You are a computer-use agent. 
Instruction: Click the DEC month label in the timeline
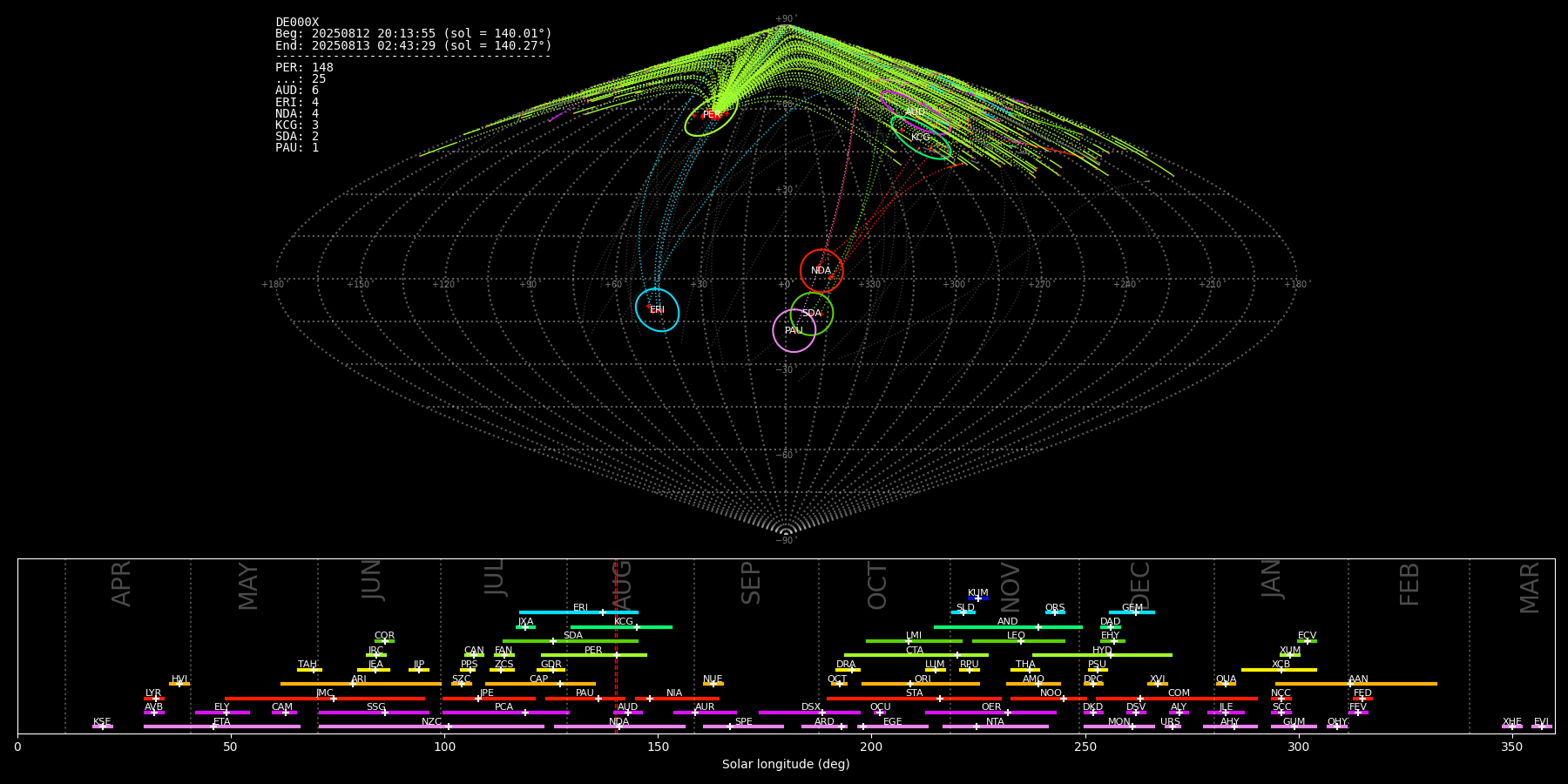1140,585
